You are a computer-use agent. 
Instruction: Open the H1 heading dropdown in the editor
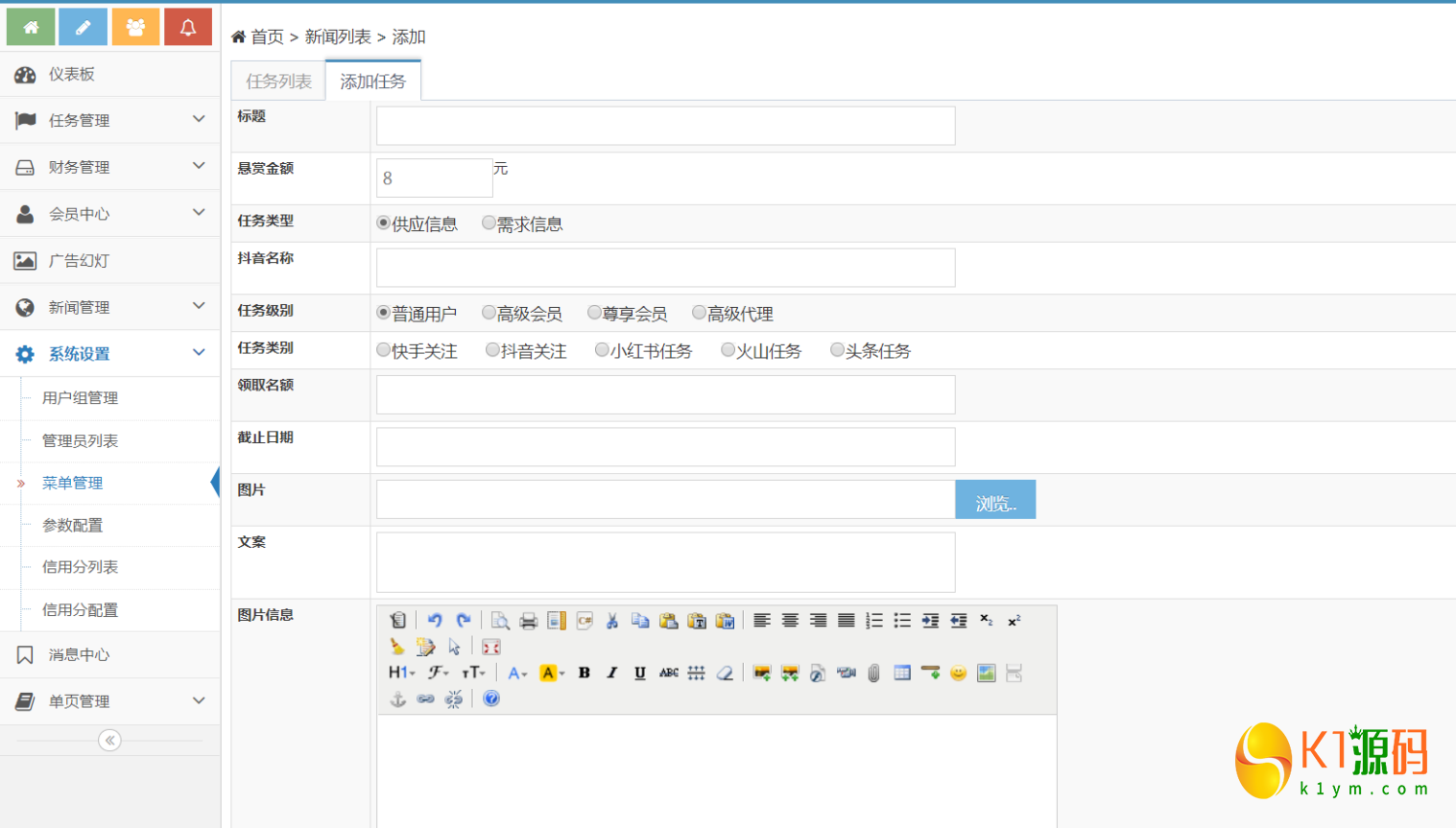coord(399,673)
